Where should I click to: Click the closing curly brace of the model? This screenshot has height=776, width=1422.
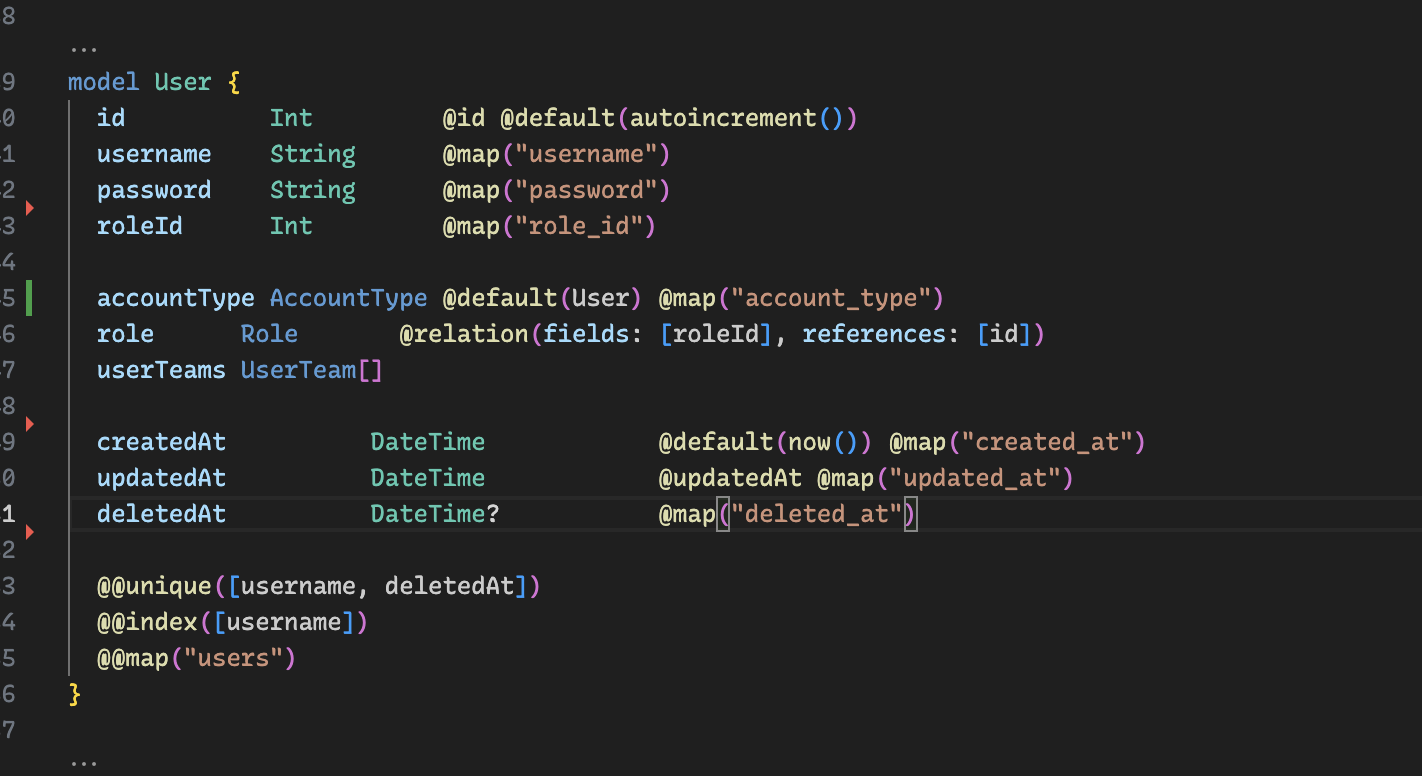[x=75, y=694]
